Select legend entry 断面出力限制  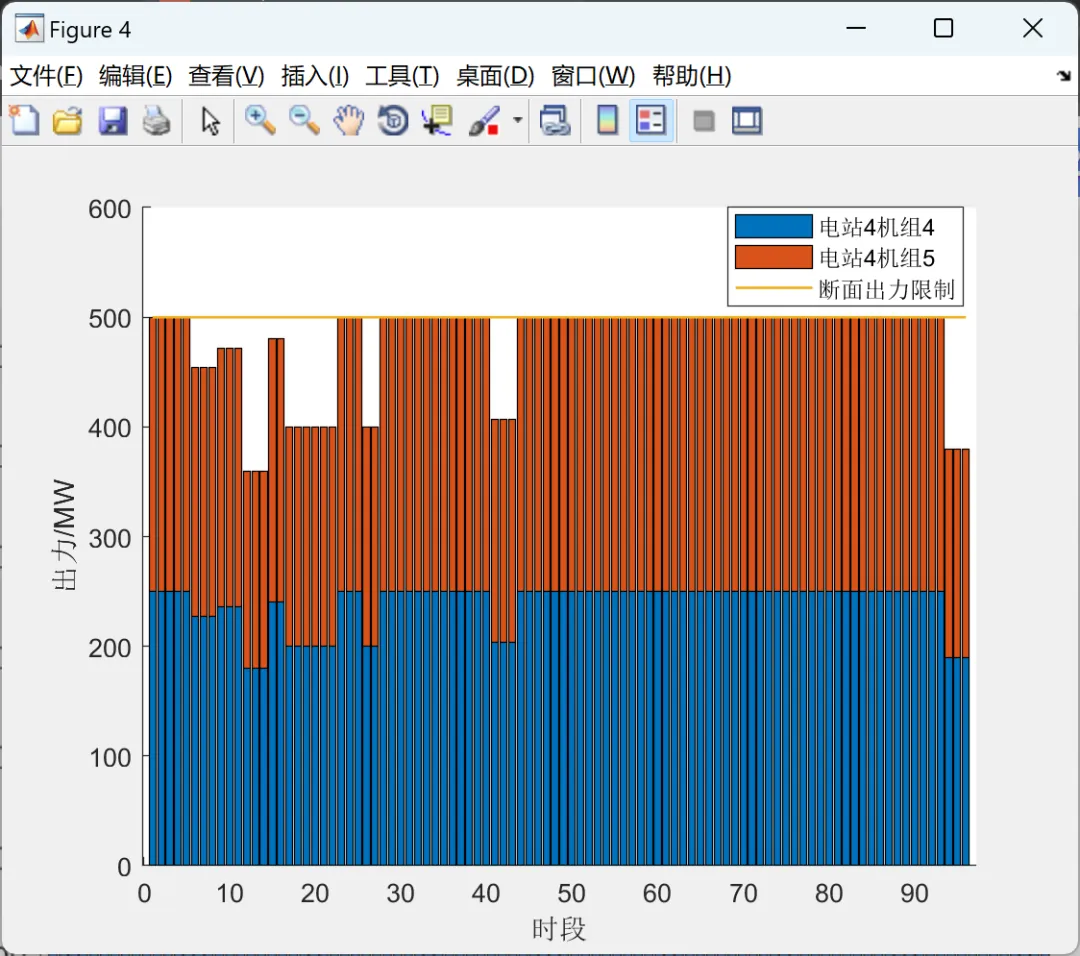point(886,289)
